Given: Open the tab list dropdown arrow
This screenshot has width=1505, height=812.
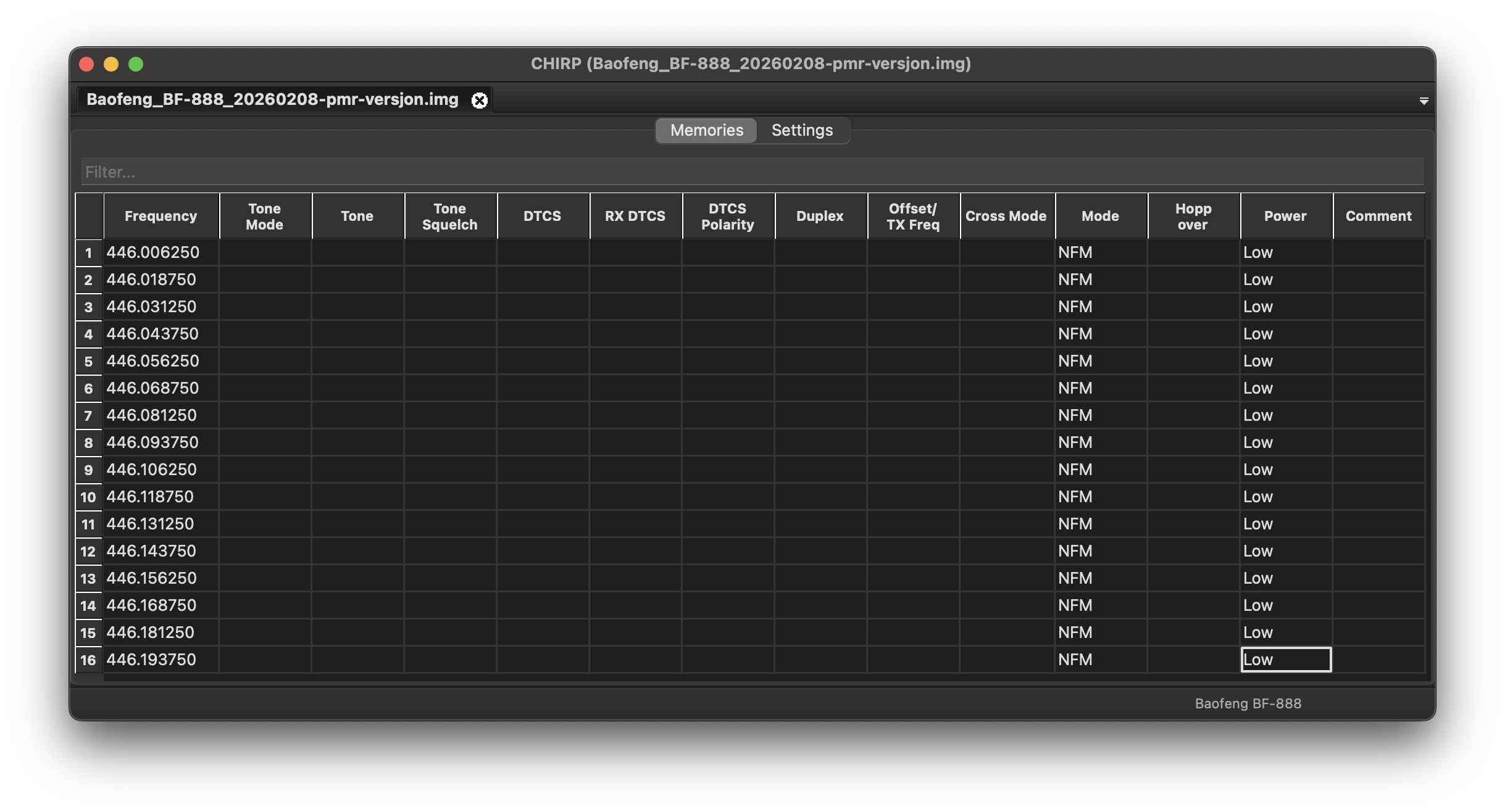Looking at the screenshot, I should pyautogui.click(x=1424, y=101).
